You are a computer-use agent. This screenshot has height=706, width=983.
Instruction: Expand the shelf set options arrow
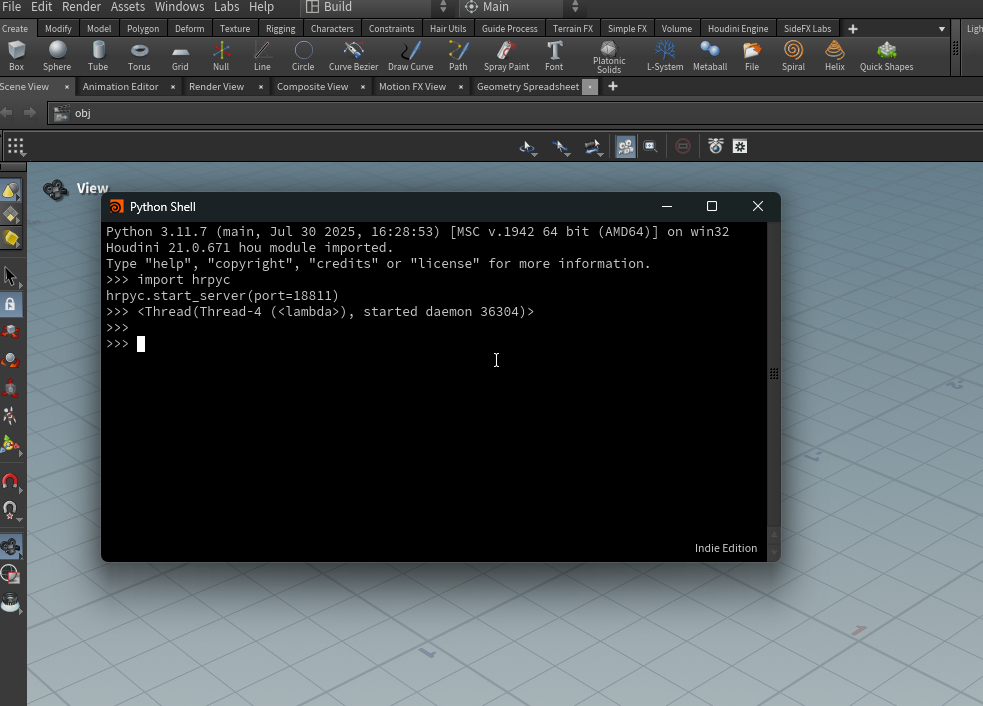pos(941,29)
